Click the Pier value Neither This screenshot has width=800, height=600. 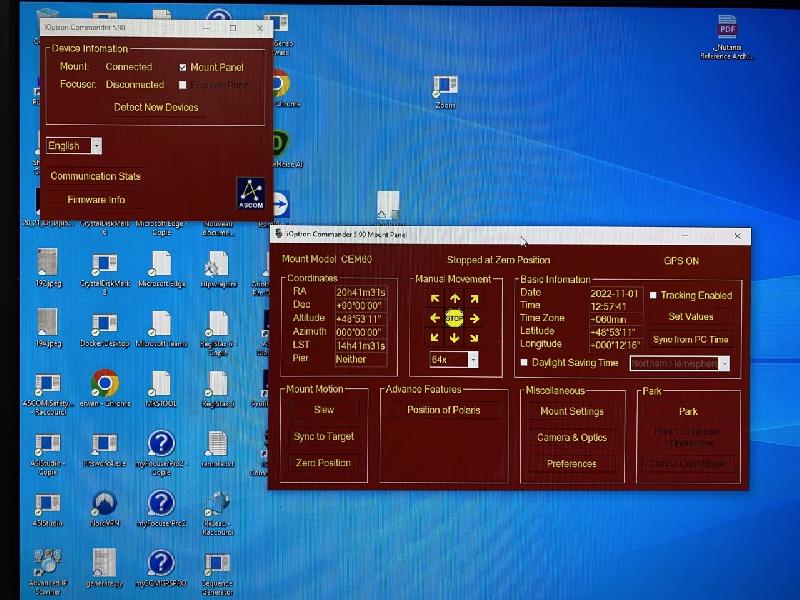(360, 359)
